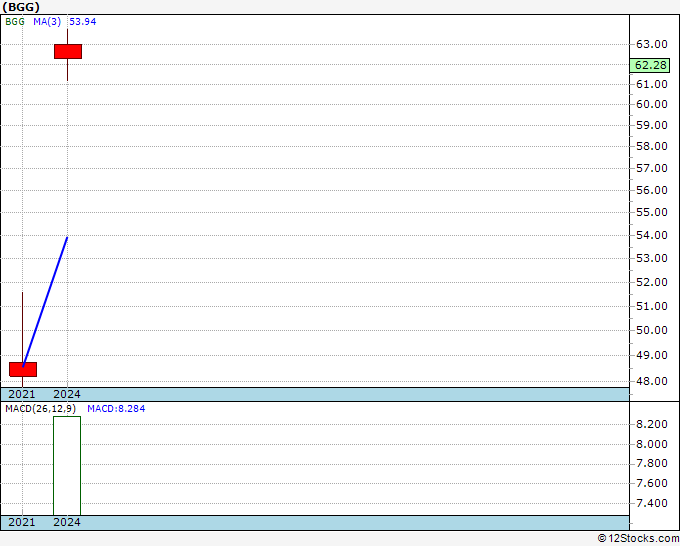The height and width of the screenshot is (546, 680).
Task: Click the 2021 red candlestick body
Action: coord(23,369)
